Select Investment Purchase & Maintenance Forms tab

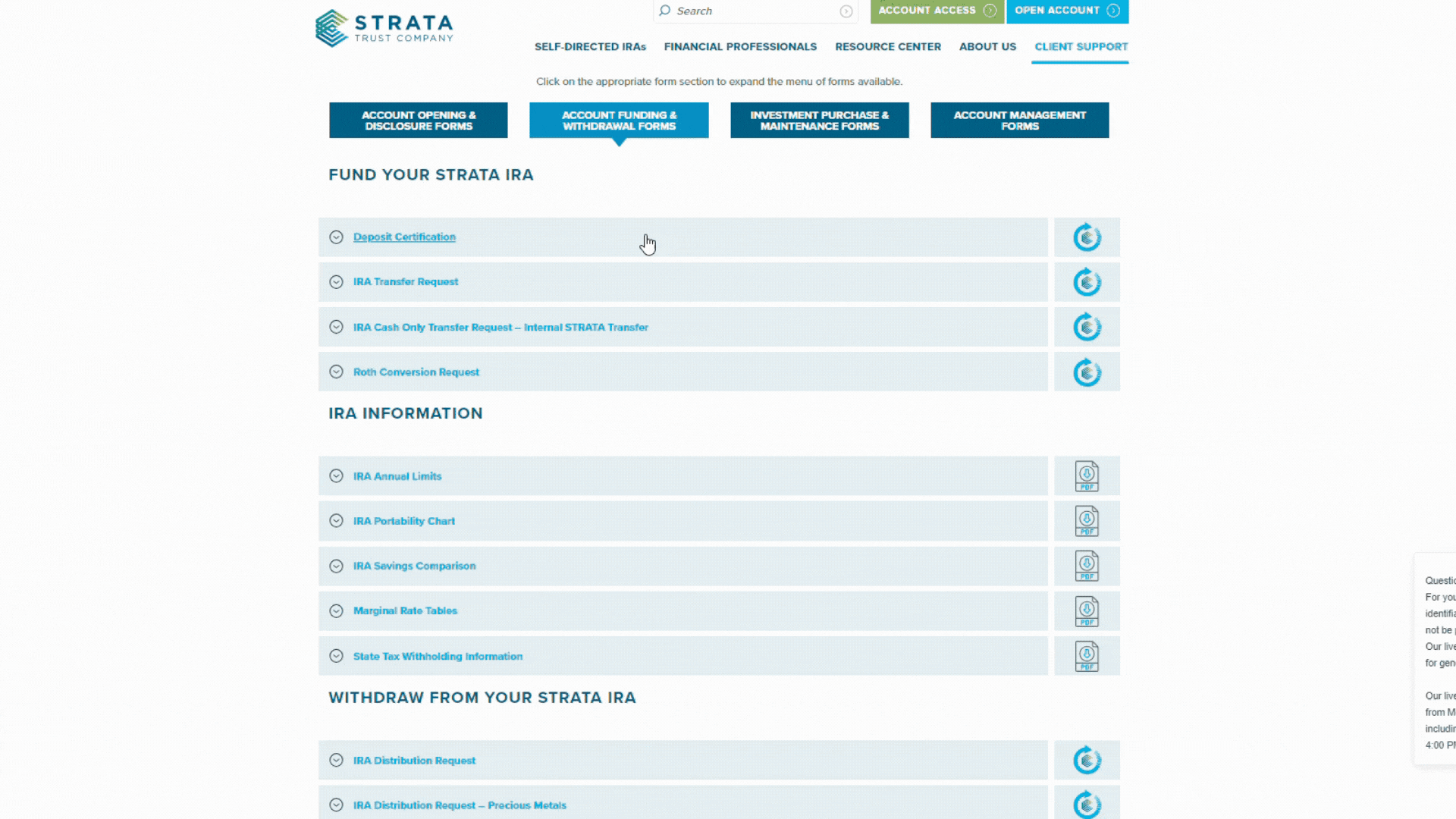[x=819, y=121]
